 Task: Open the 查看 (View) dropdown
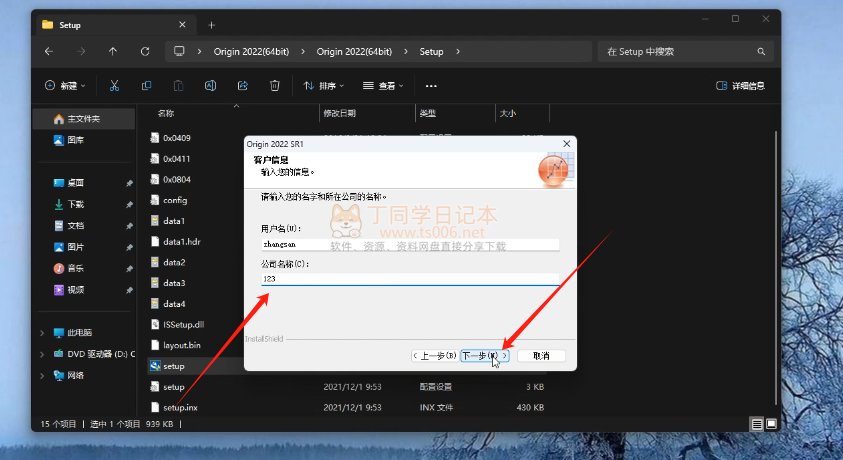tap(383, 86)
